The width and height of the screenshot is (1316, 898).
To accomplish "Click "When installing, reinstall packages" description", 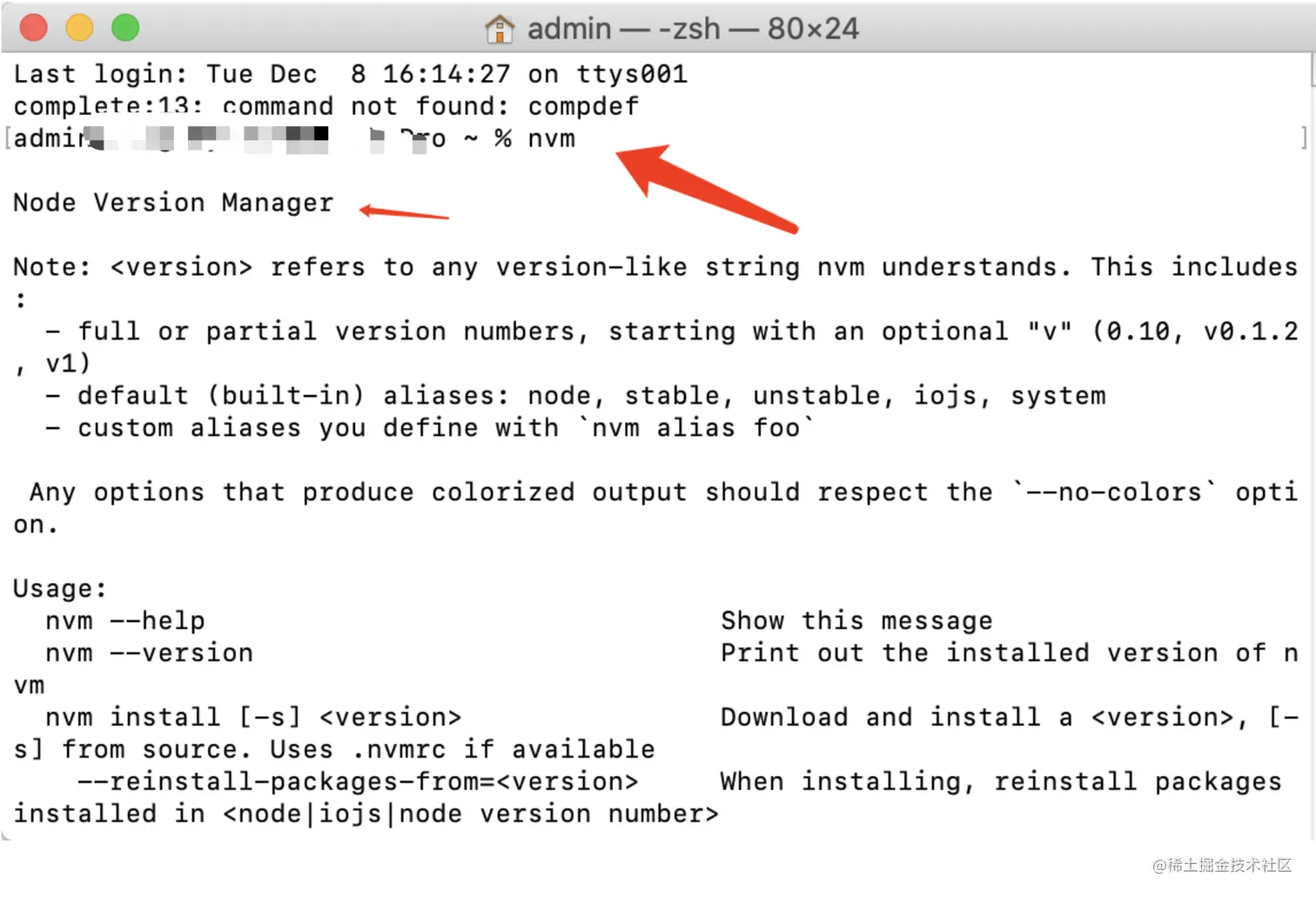I will point(1001,782).
